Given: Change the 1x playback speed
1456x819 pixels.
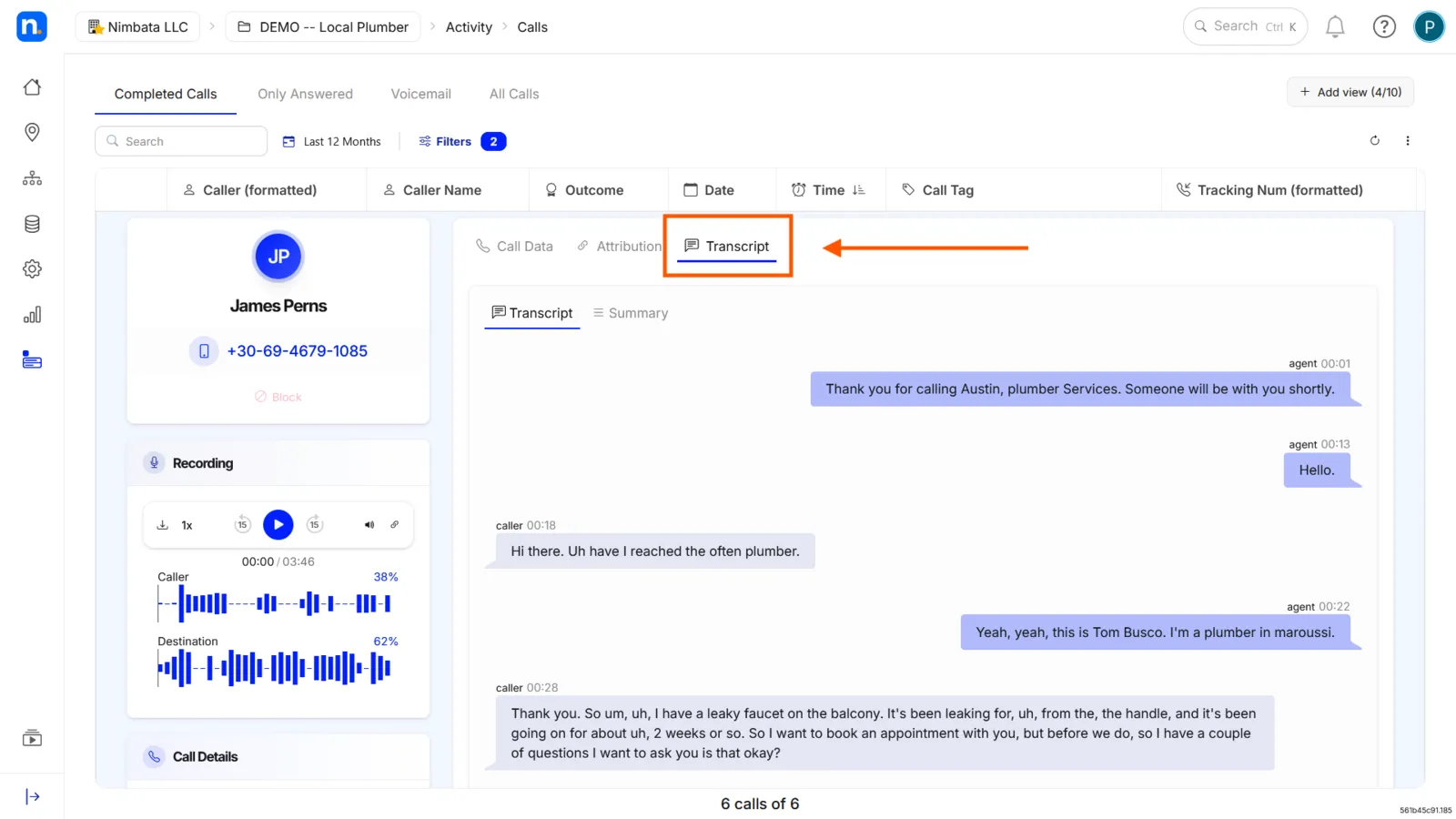Looking at the screenshot, I should point(187,525).
